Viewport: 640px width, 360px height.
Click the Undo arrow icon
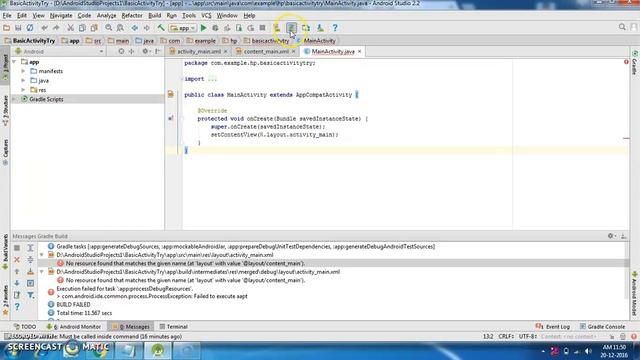pos(44,28)
